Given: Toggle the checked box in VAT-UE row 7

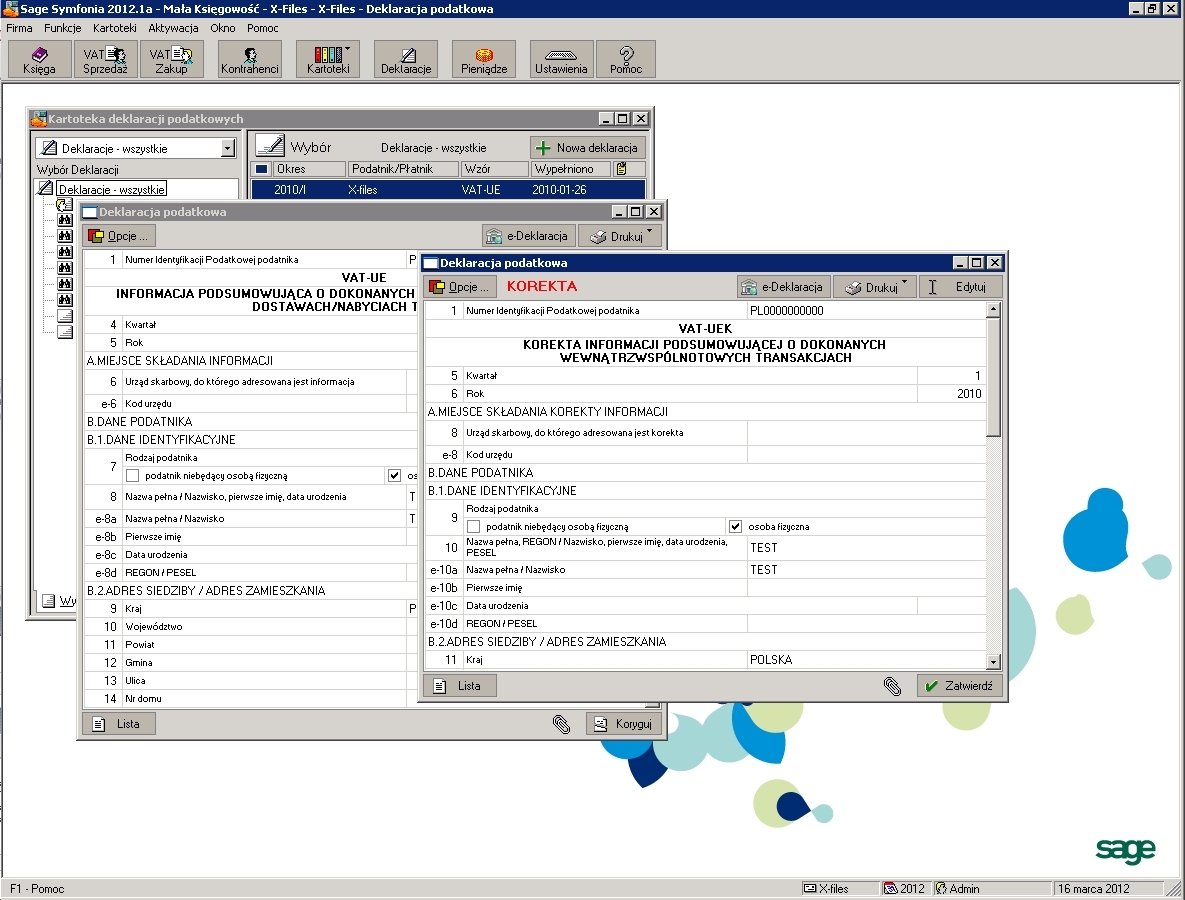Looking at the screenshot, I should coord(394,475).
